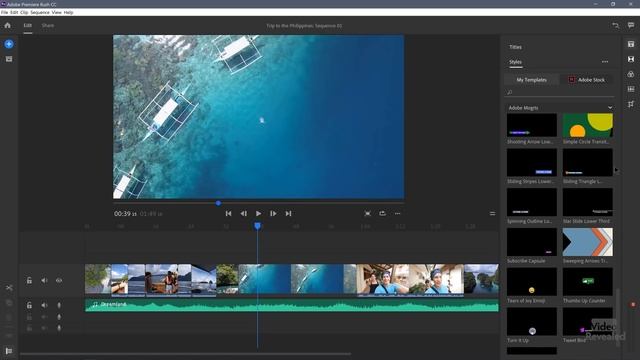Open the Sequence menu

click(x=40, y=13)
